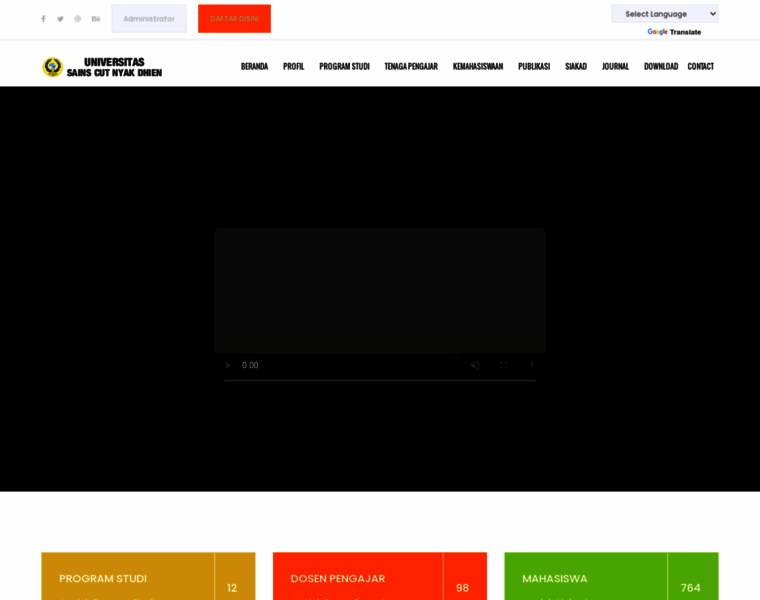Open the Behance social icon
The image size is (760, 600).
[x=96, y=19]
